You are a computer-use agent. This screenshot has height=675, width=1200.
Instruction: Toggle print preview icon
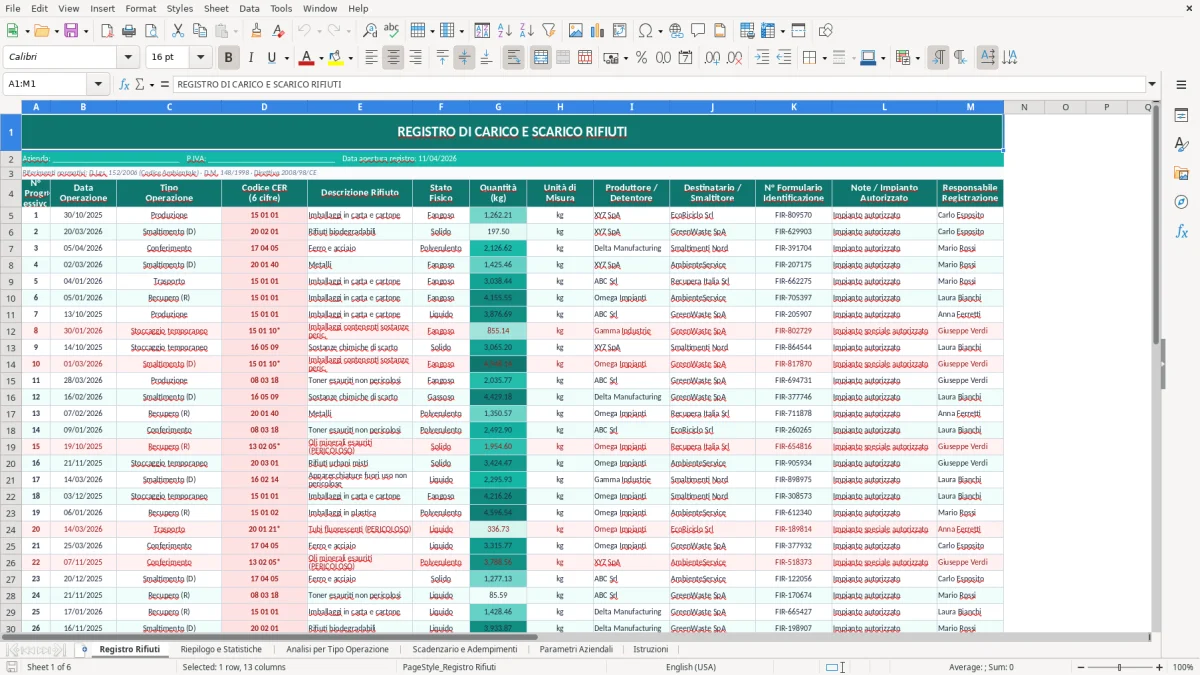tap(150, 31)
